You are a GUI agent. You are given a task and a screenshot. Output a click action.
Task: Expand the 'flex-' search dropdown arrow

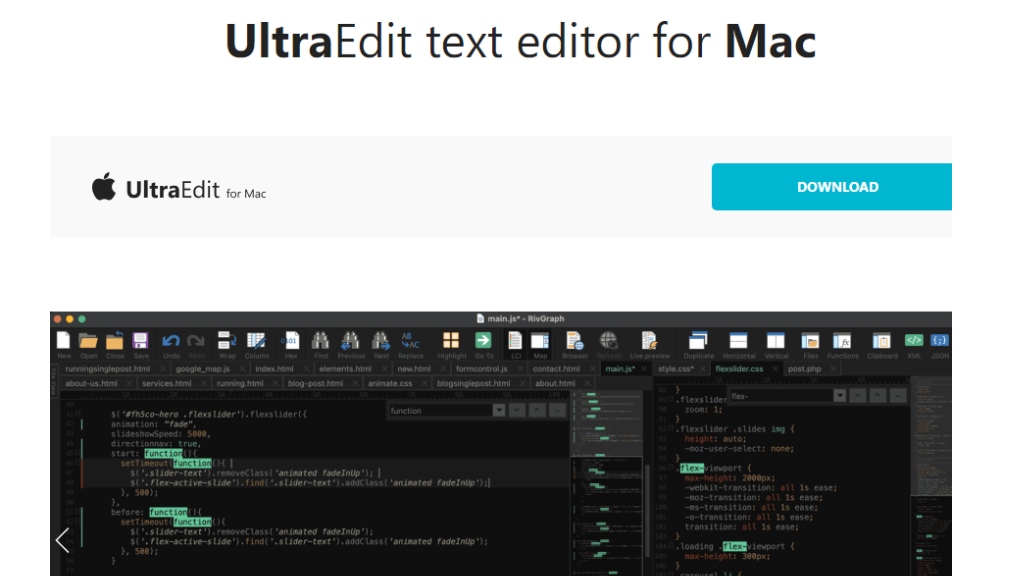[x=840, y=396]
